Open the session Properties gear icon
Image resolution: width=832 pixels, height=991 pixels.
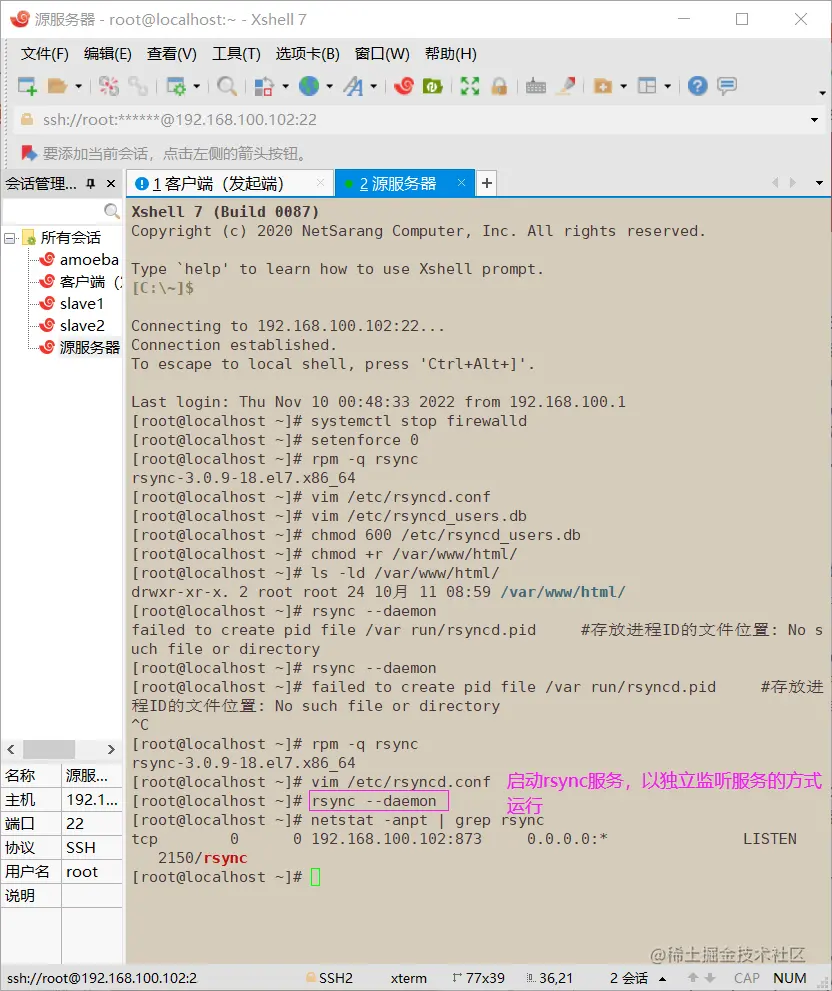click(176, 86)
